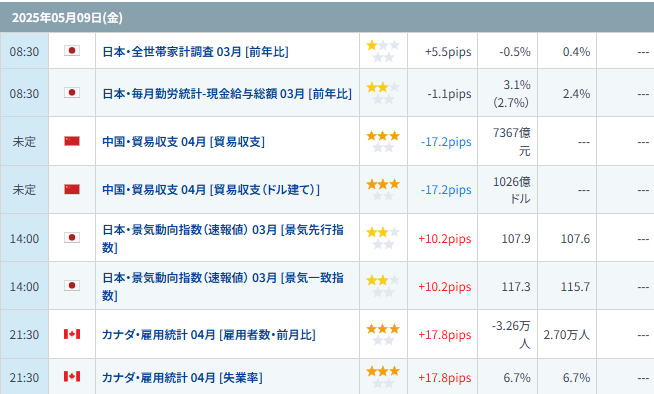Click star rating for カナダ失業率 row
Screen dimensions: 654x394
383,376
